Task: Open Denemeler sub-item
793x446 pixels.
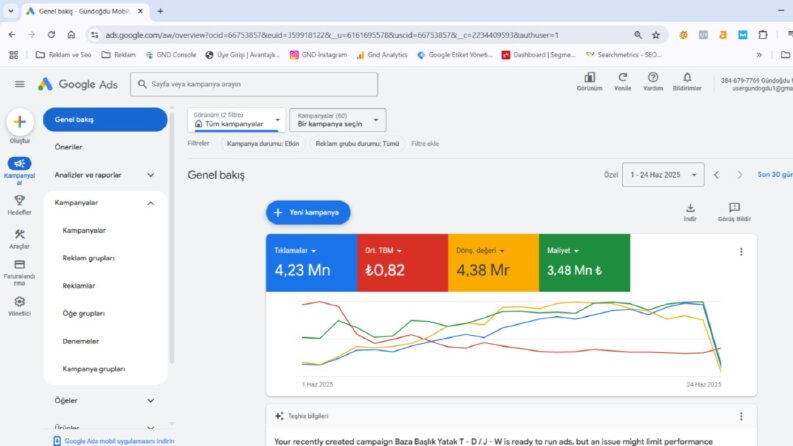Action: [x=80, y=341]
